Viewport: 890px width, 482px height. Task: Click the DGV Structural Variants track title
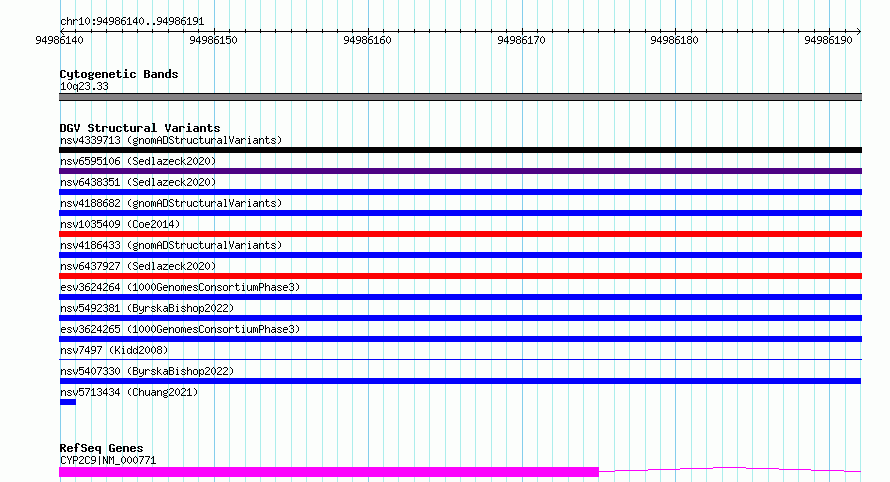(x=140, y=128)
